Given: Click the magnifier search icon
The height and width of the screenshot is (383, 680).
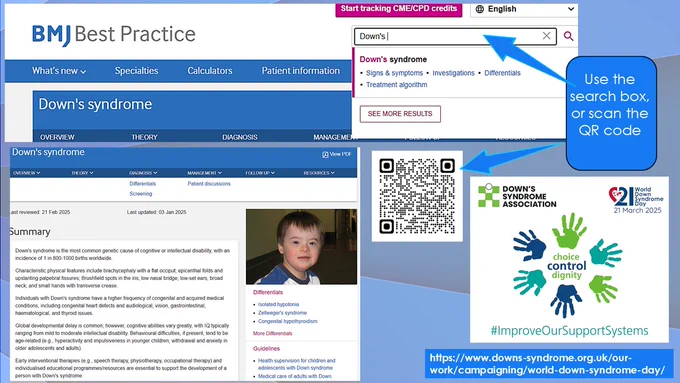Looking at the screenshot, I should tap(568, 36).
